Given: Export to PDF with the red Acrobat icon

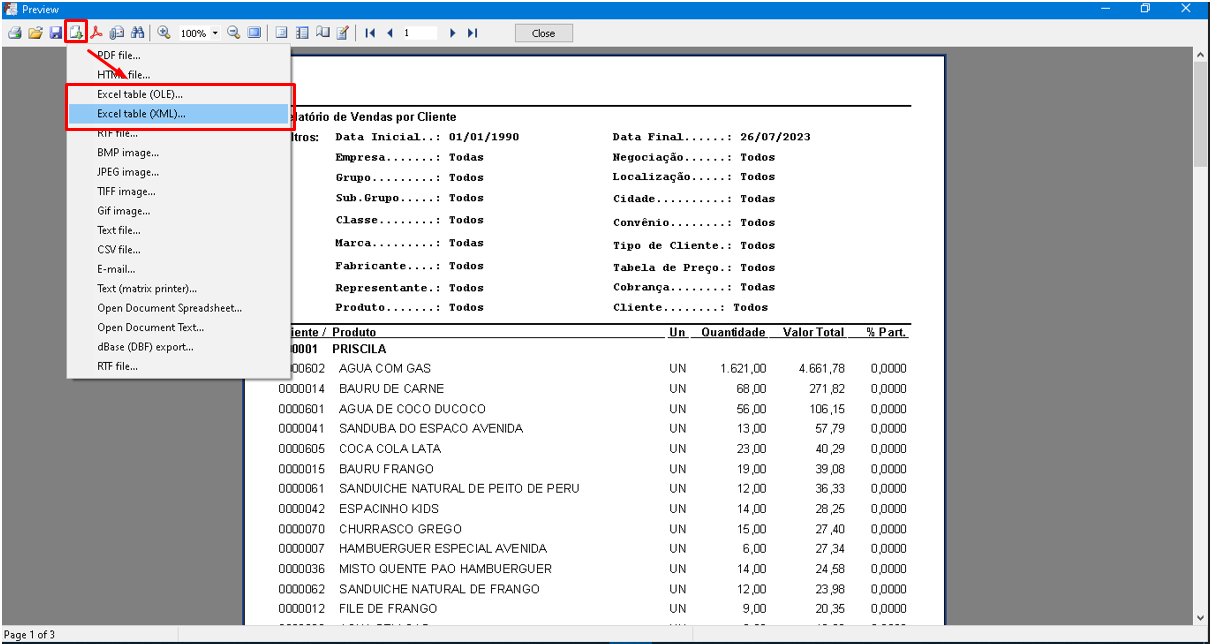Looking at the screenshot, I should pos(97,33).
